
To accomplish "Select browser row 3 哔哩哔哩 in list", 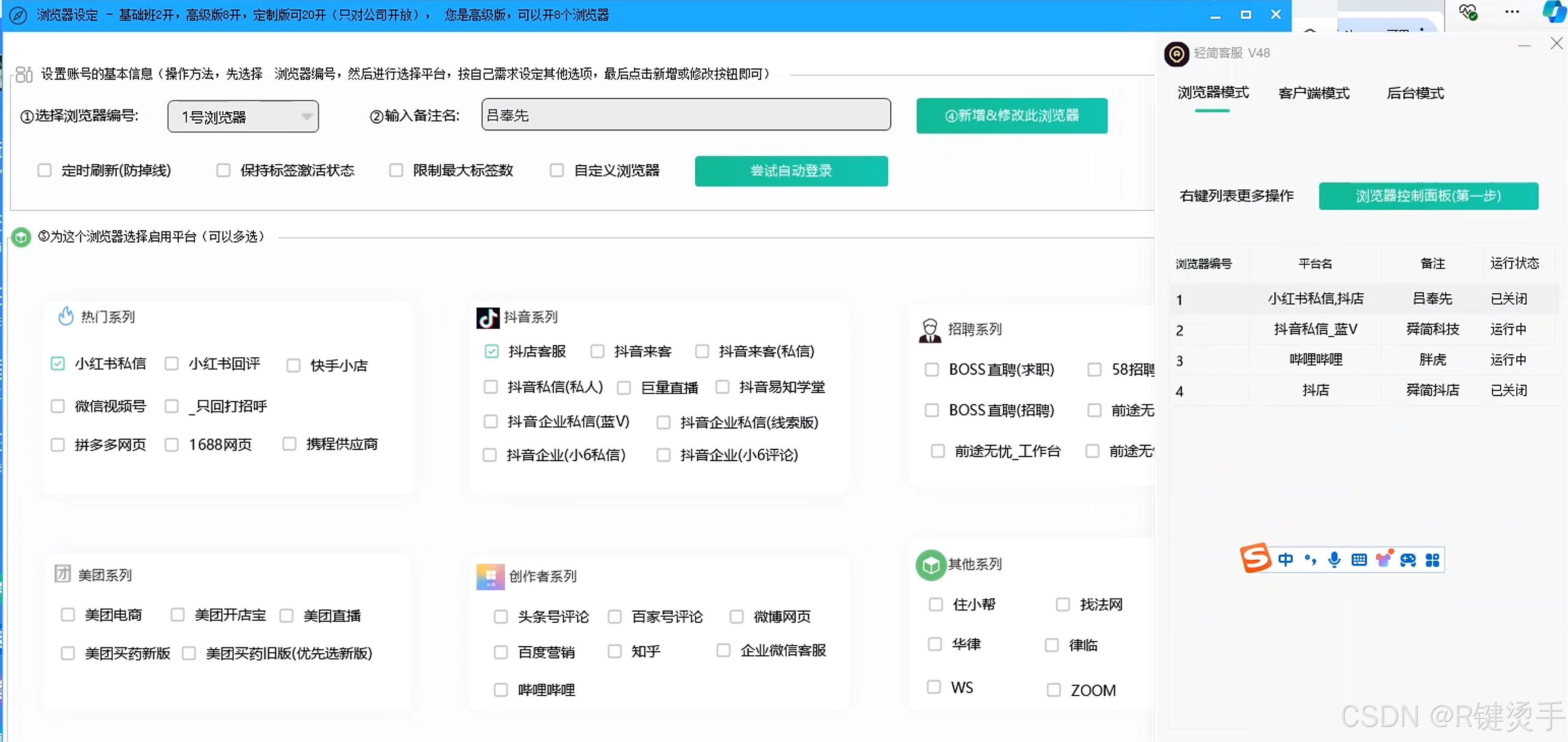I will tap(1315, 360).
